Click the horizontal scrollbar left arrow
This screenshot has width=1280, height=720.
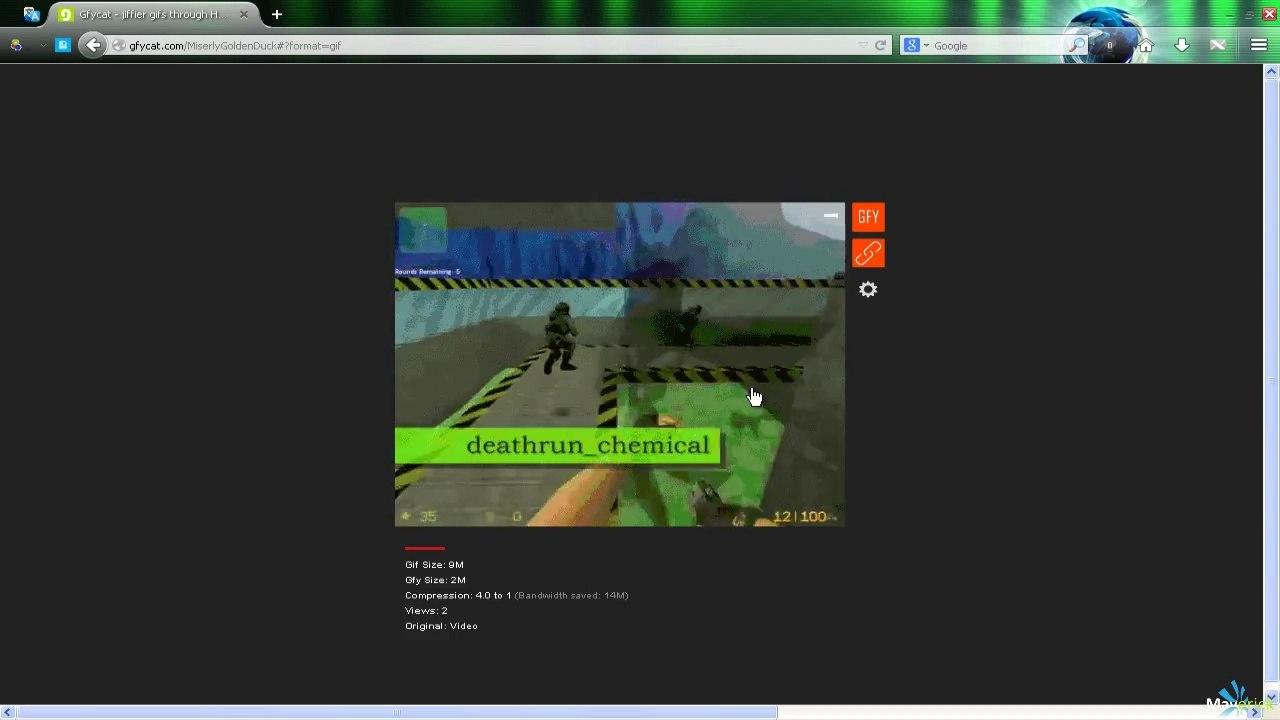tap(7, 712)
